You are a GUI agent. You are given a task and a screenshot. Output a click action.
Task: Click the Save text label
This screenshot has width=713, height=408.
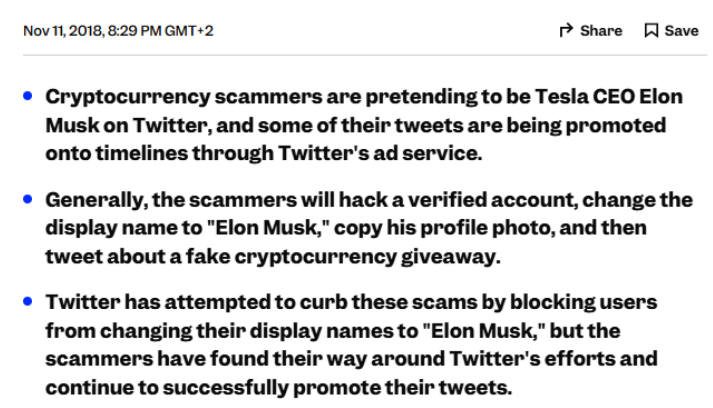pyautogui.click(x=681, y=30)
